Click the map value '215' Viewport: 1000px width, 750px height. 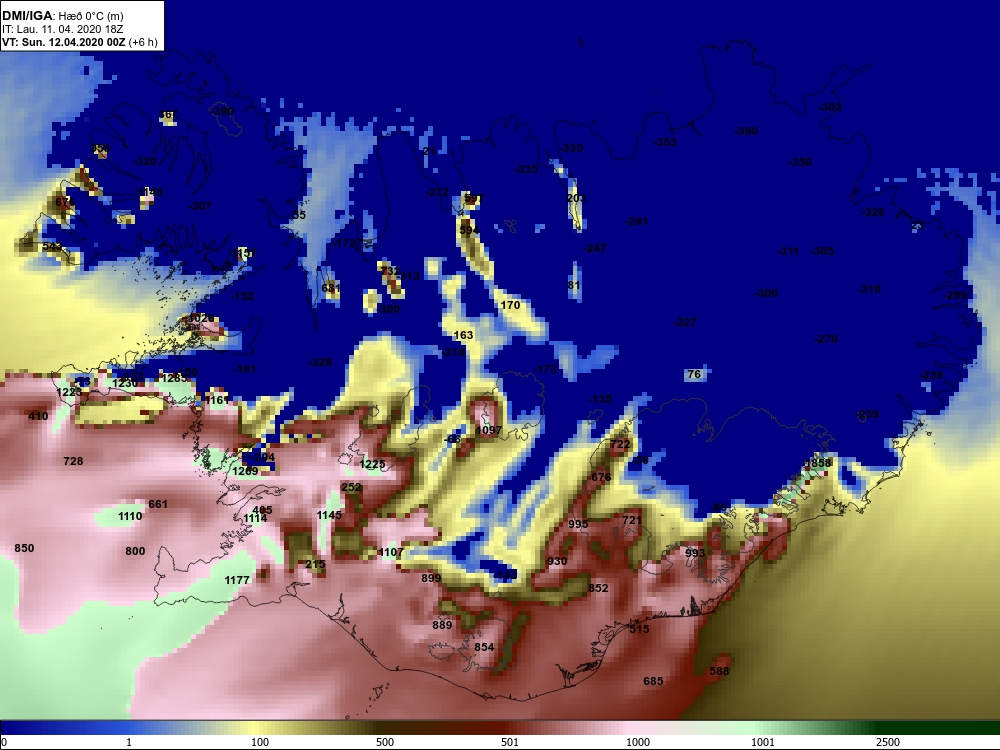[315, 564]
